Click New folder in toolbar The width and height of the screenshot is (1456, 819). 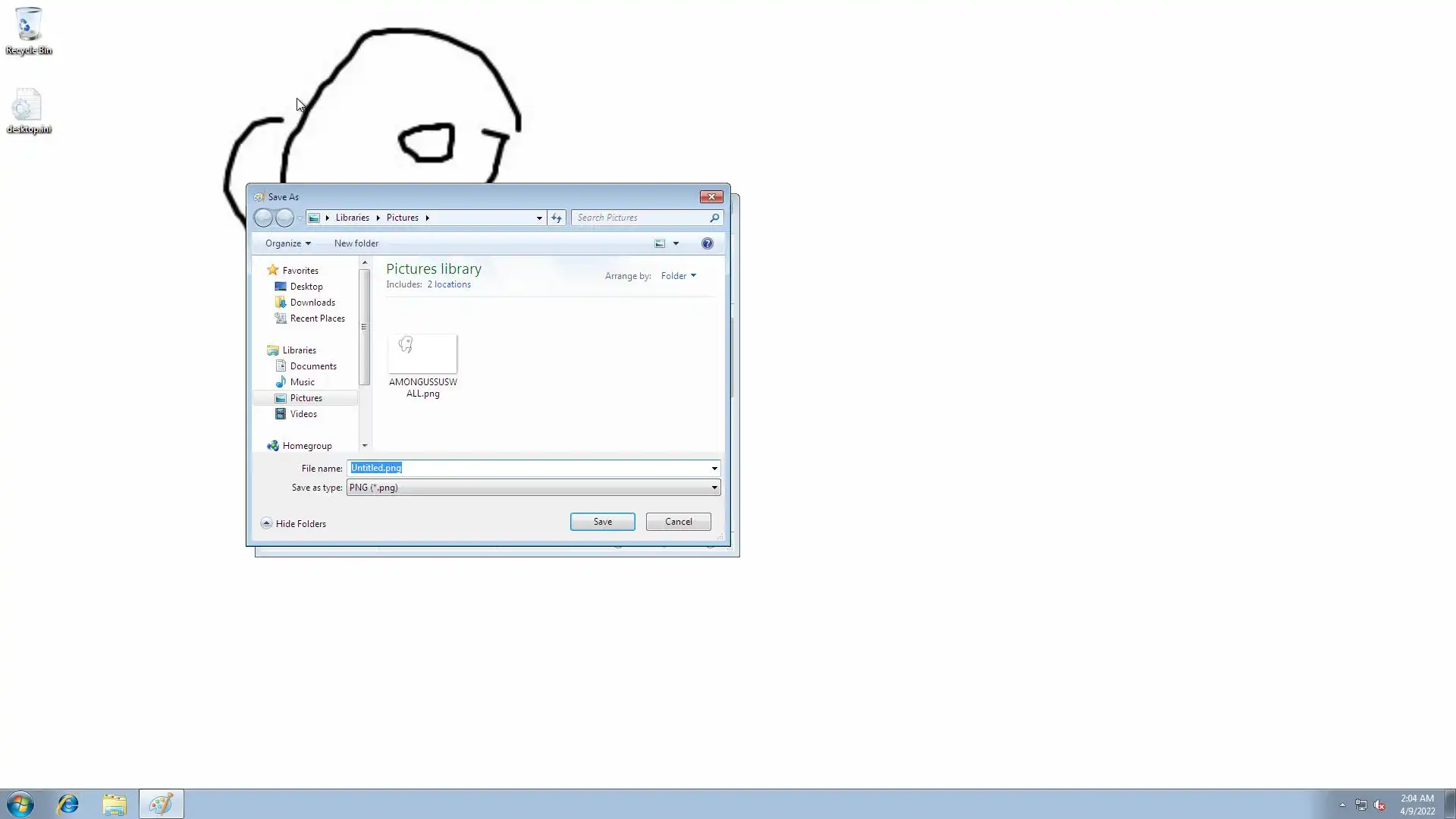pos(356,243)
